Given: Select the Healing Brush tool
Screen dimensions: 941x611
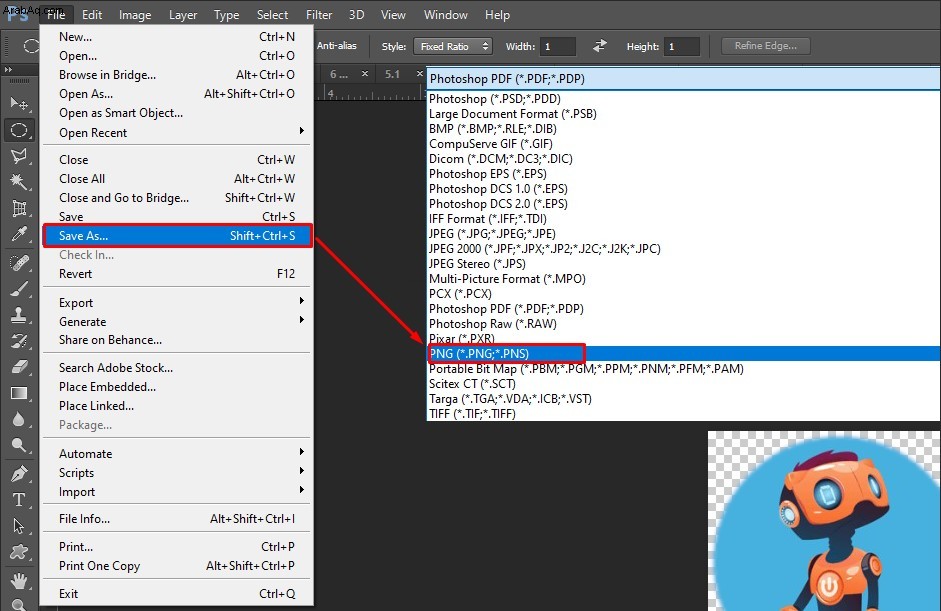Looking at the screenshot, I should [19, 262].
